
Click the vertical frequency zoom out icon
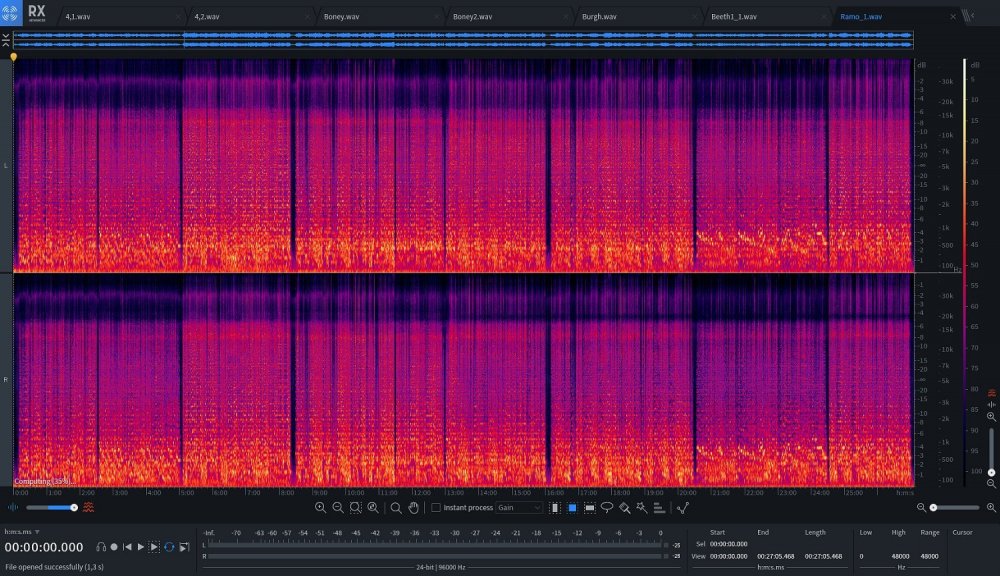coord(991,484)
